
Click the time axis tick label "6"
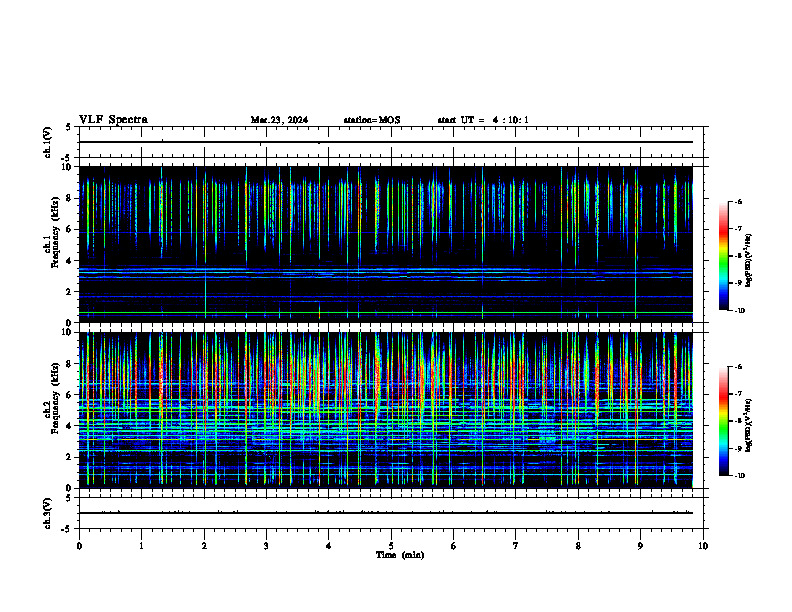pos(453,546)
